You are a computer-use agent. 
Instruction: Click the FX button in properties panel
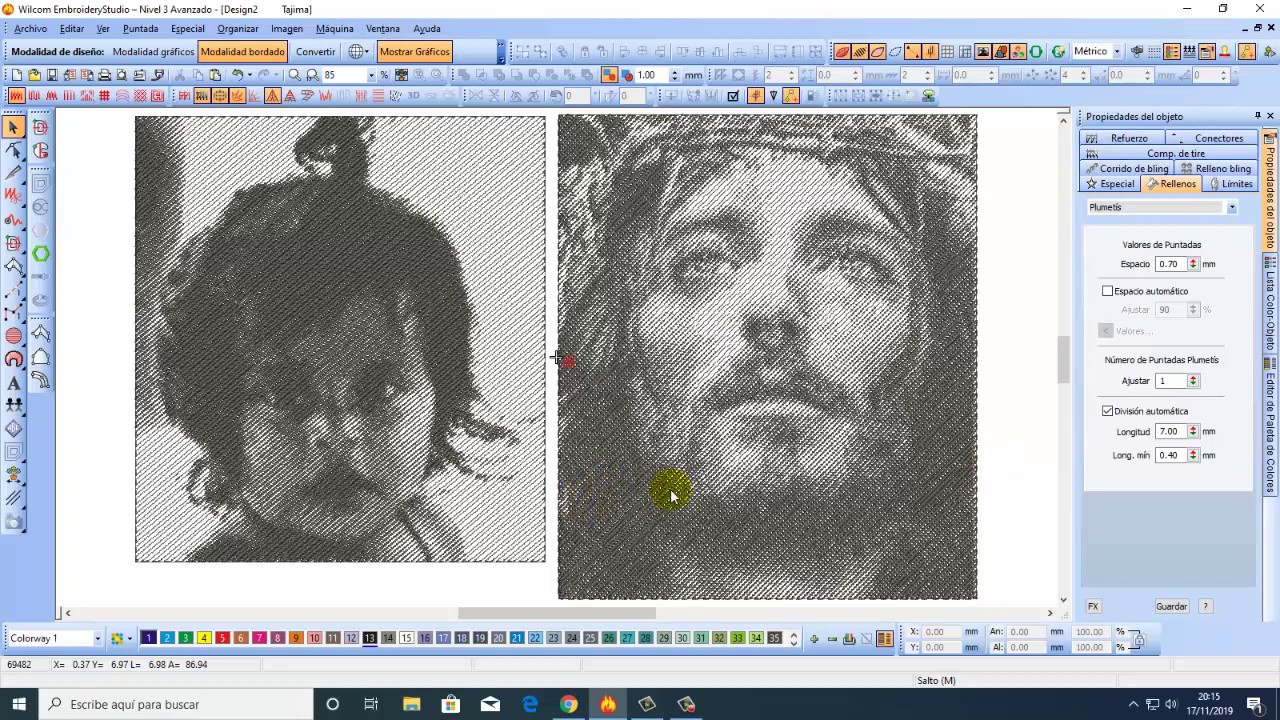click(x=1093, y=606)
